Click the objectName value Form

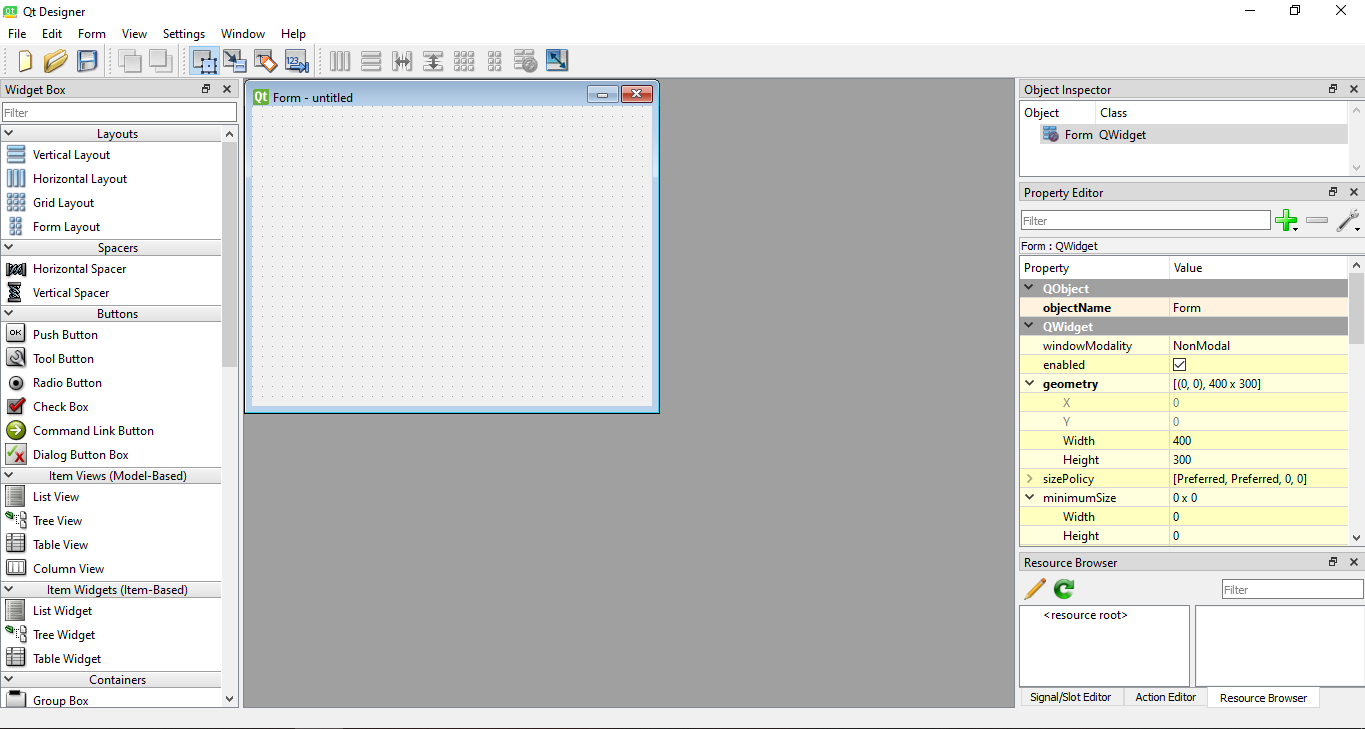[1259, 308]
